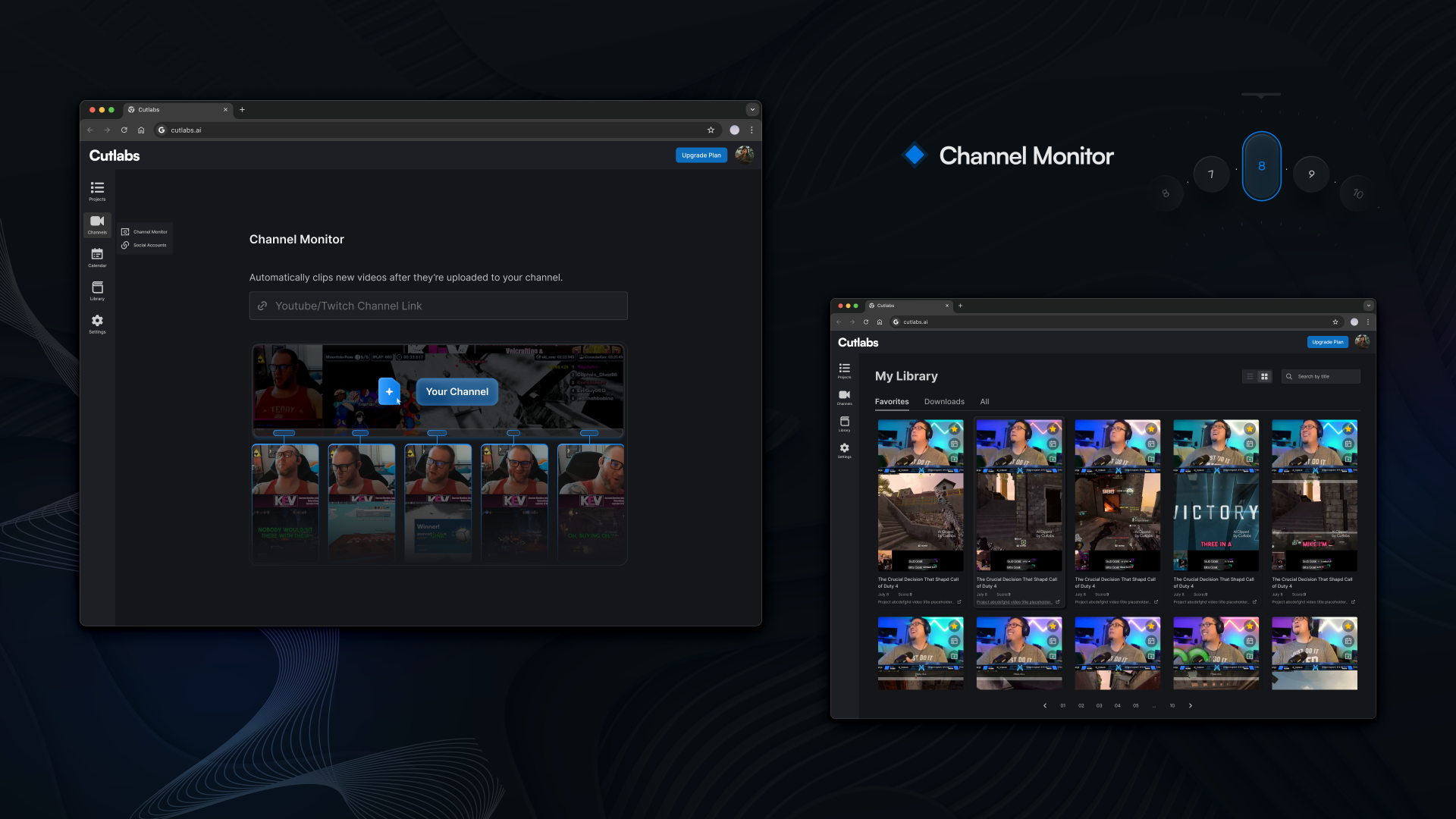Open Settings in the My Library window sidebar
This screenshot has height=819, width=1456.
tap(844, 450)
